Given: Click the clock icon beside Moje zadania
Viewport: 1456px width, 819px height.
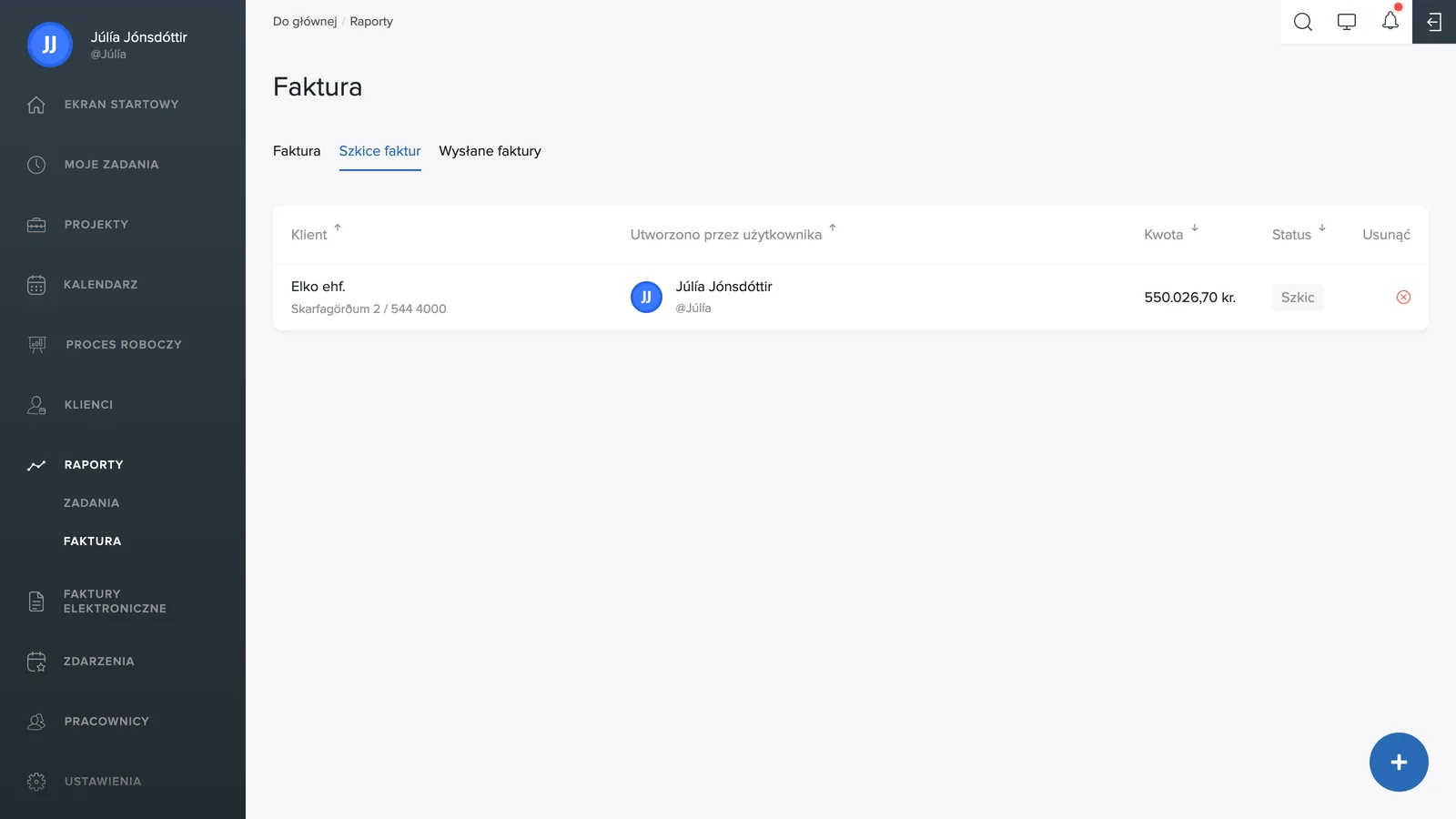Looking at the screenshot, I should coord(36,165).
